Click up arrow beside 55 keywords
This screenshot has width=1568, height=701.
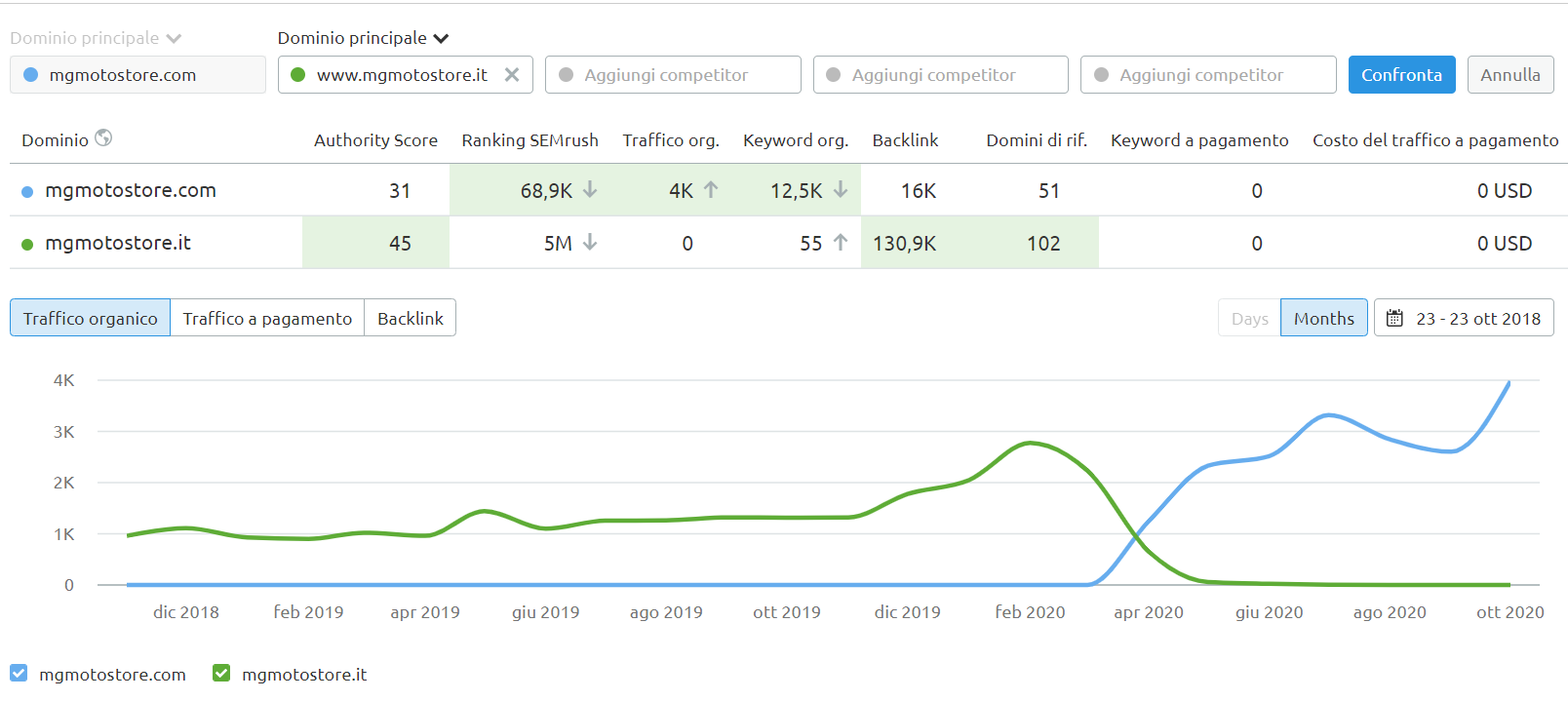[841, 243]
